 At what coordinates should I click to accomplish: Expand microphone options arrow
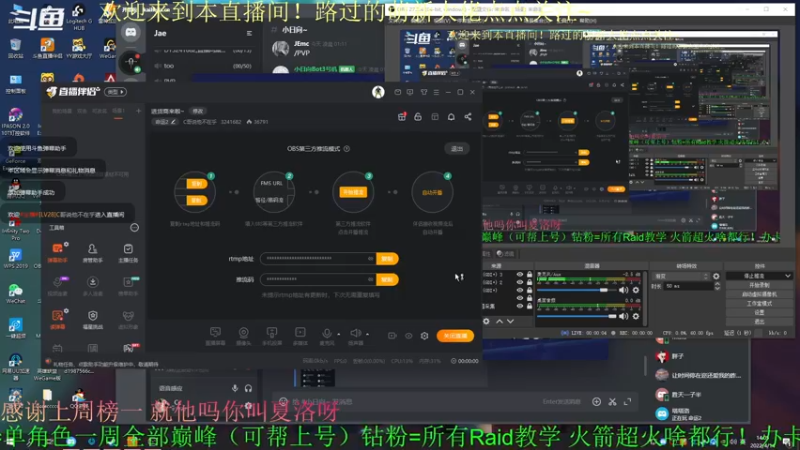tap(338, 334)
